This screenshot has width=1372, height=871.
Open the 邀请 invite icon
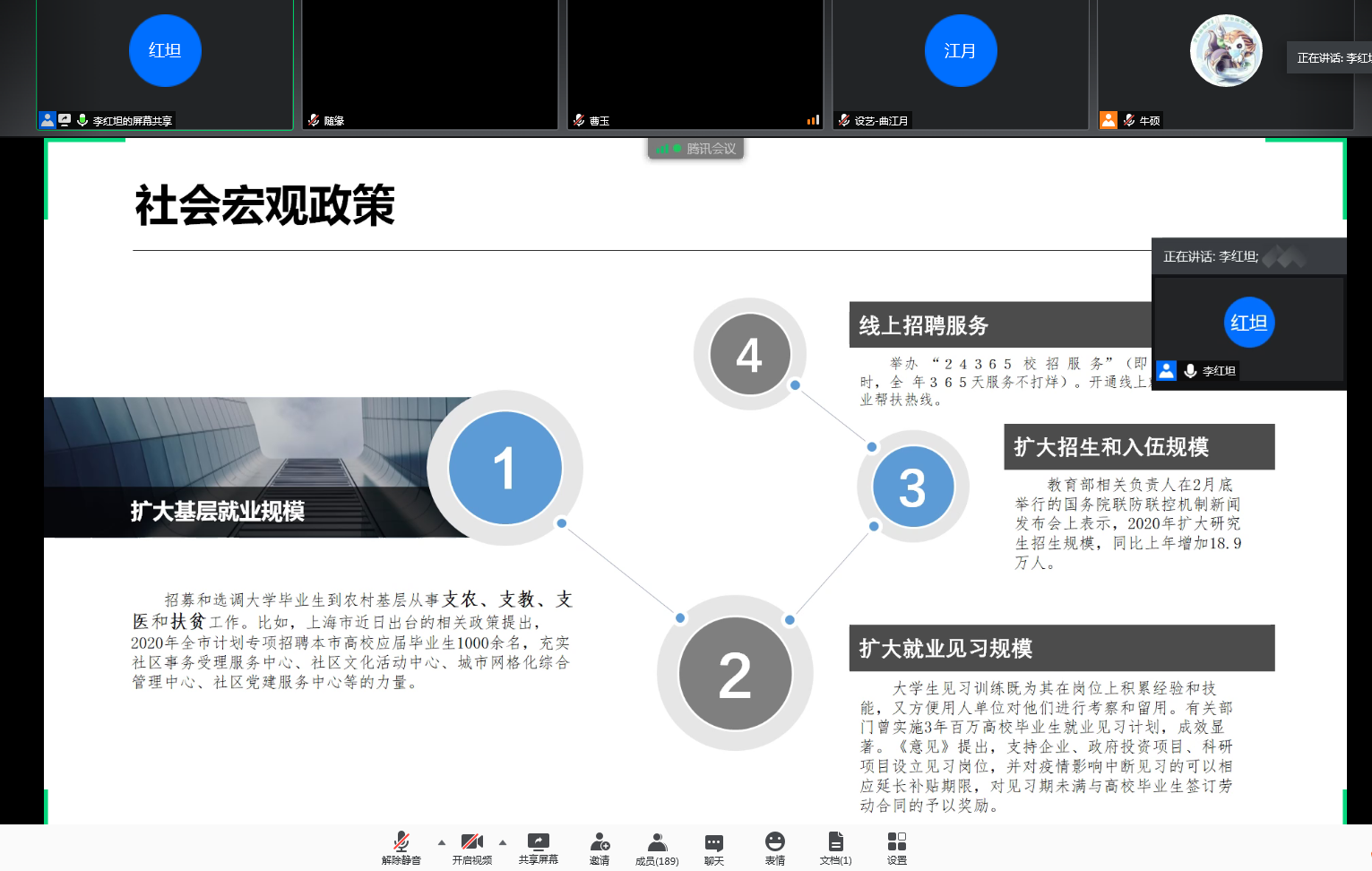[x=600, y=847]
